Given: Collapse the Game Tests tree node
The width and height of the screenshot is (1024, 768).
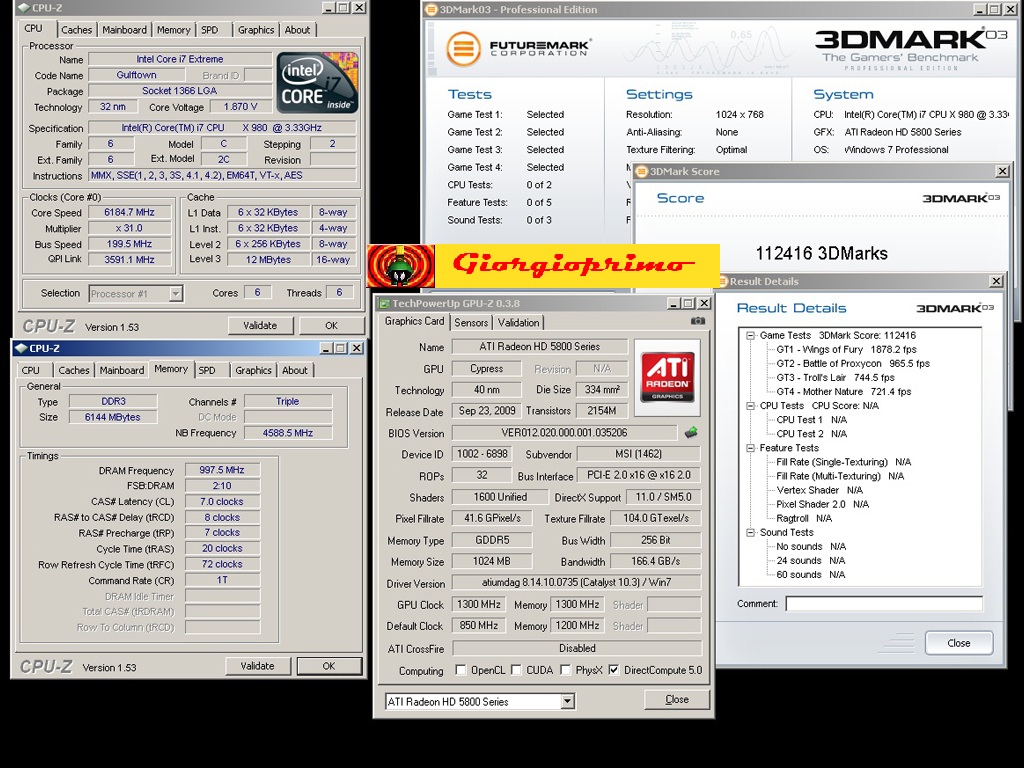Looking at the screenshot, I should [751, 336].
